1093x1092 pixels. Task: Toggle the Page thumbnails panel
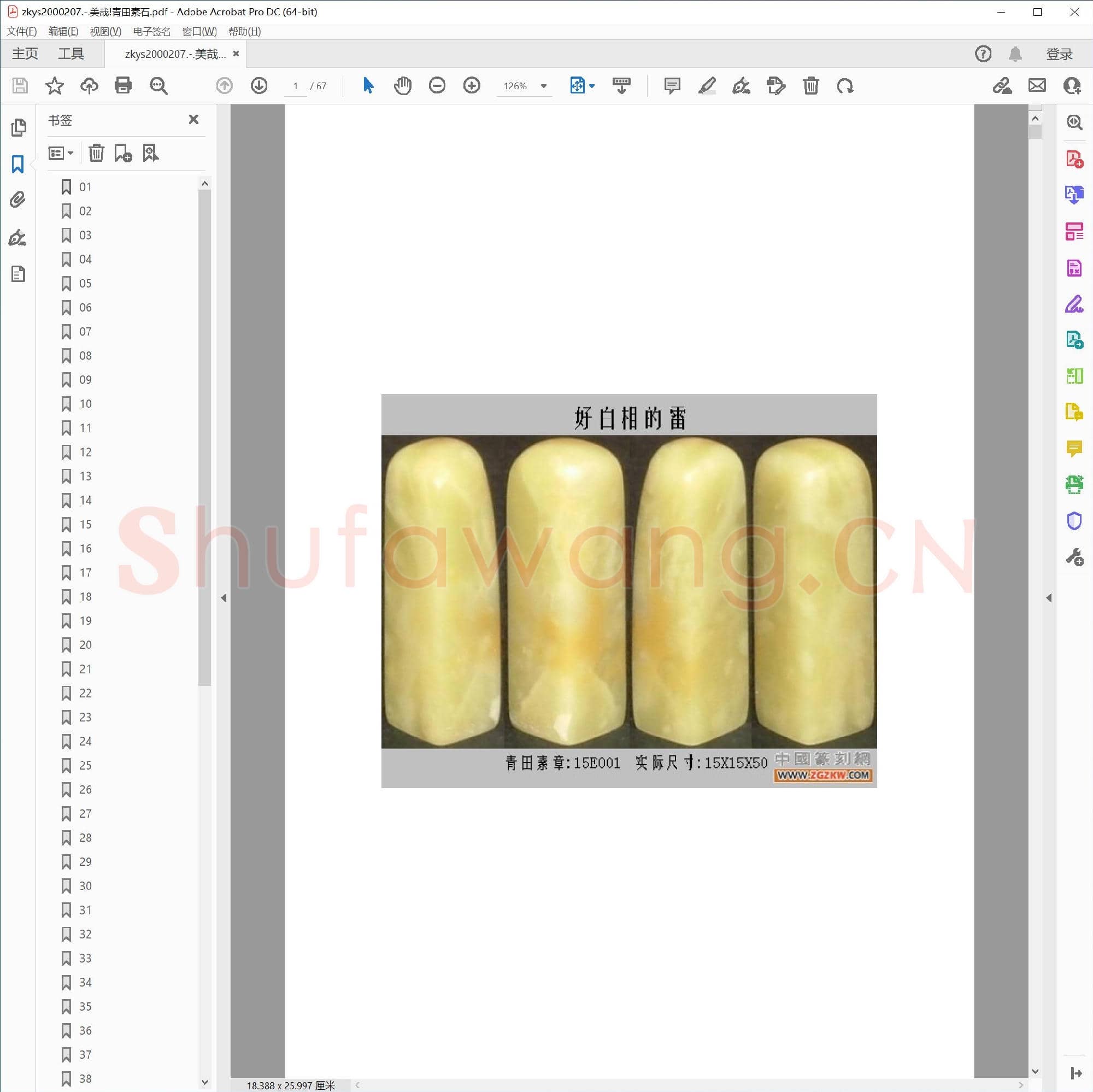[x=18, y=127]
